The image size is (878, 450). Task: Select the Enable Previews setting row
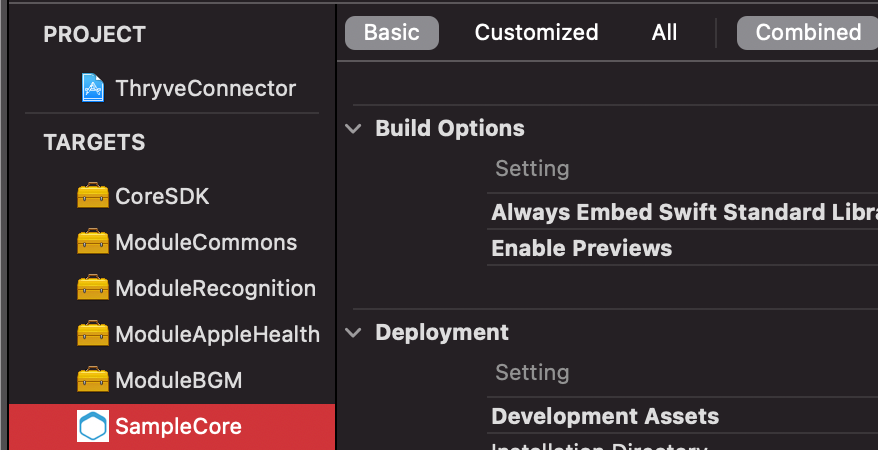(x=581, y=248)
